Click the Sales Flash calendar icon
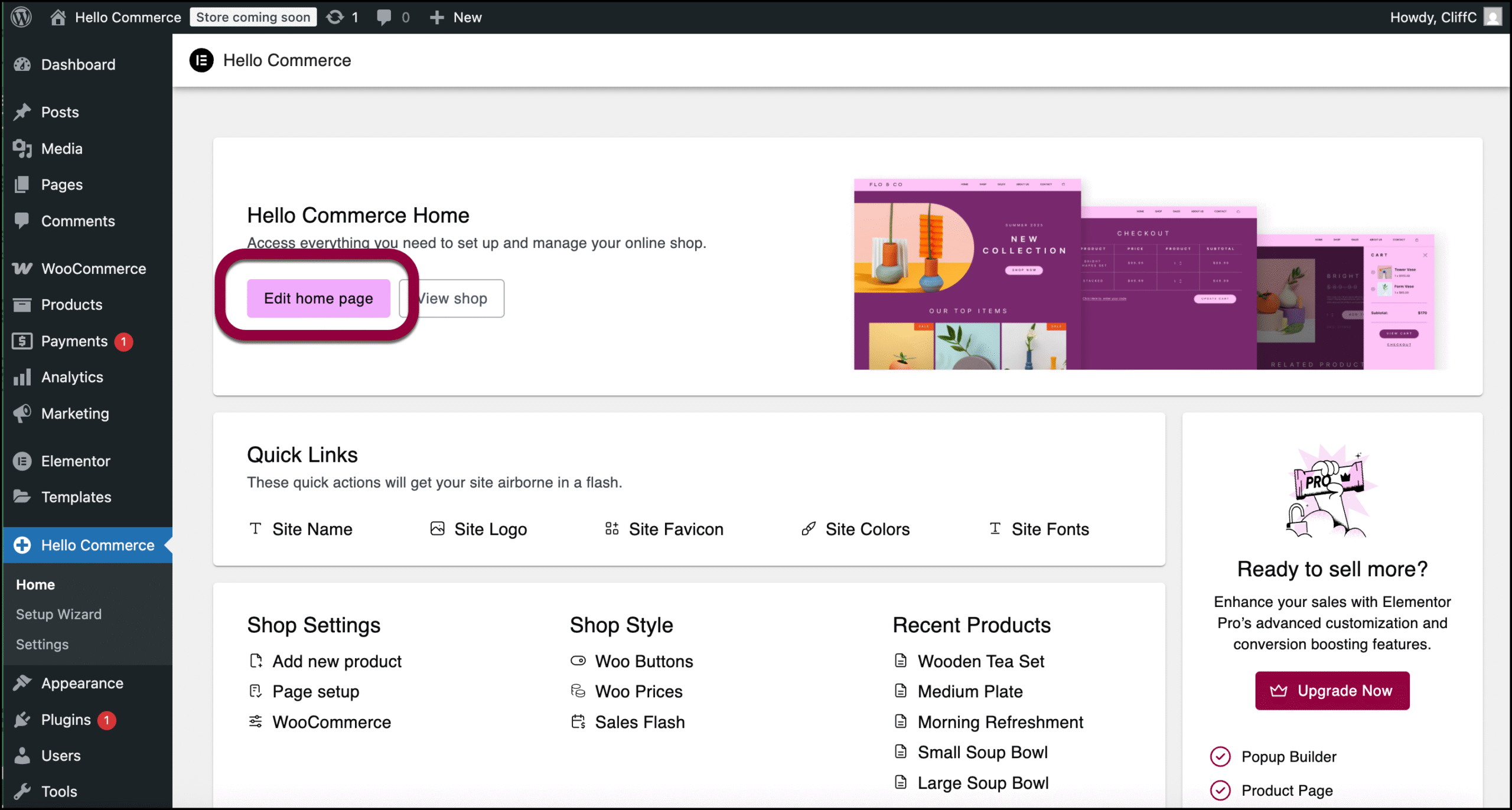The image size is (1512, 810). (x=578, y=721)
